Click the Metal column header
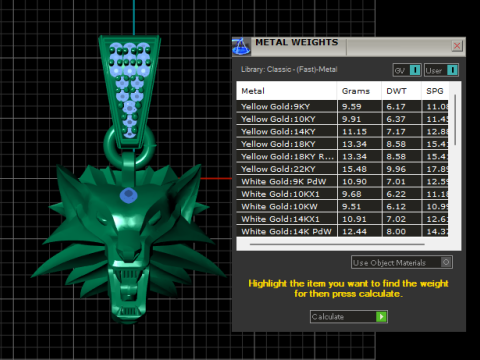The width and height of the screenshot is (480, 360). click(x=287, y=91)
